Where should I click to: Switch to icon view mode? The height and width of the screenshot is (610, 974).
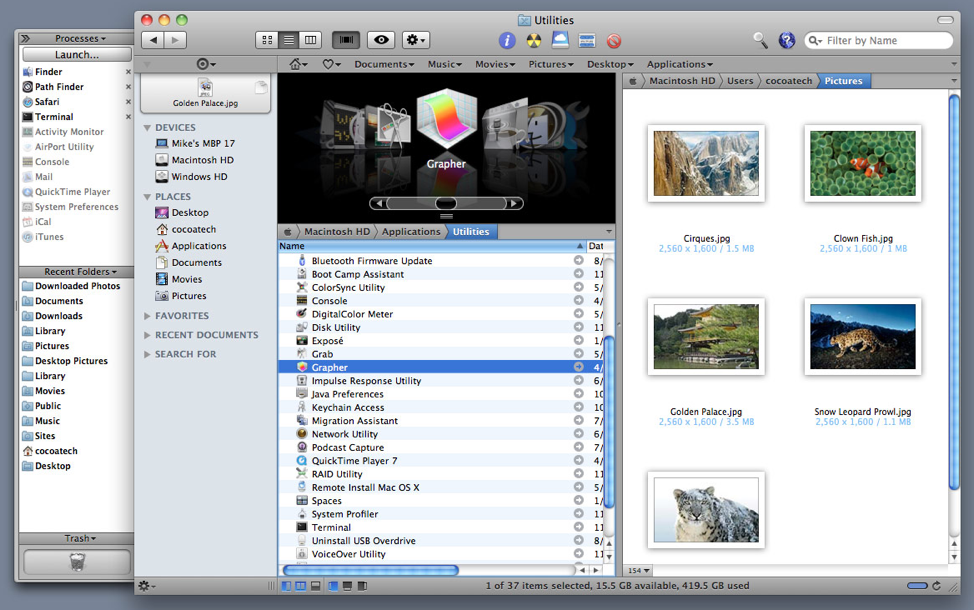coord(266,40)
